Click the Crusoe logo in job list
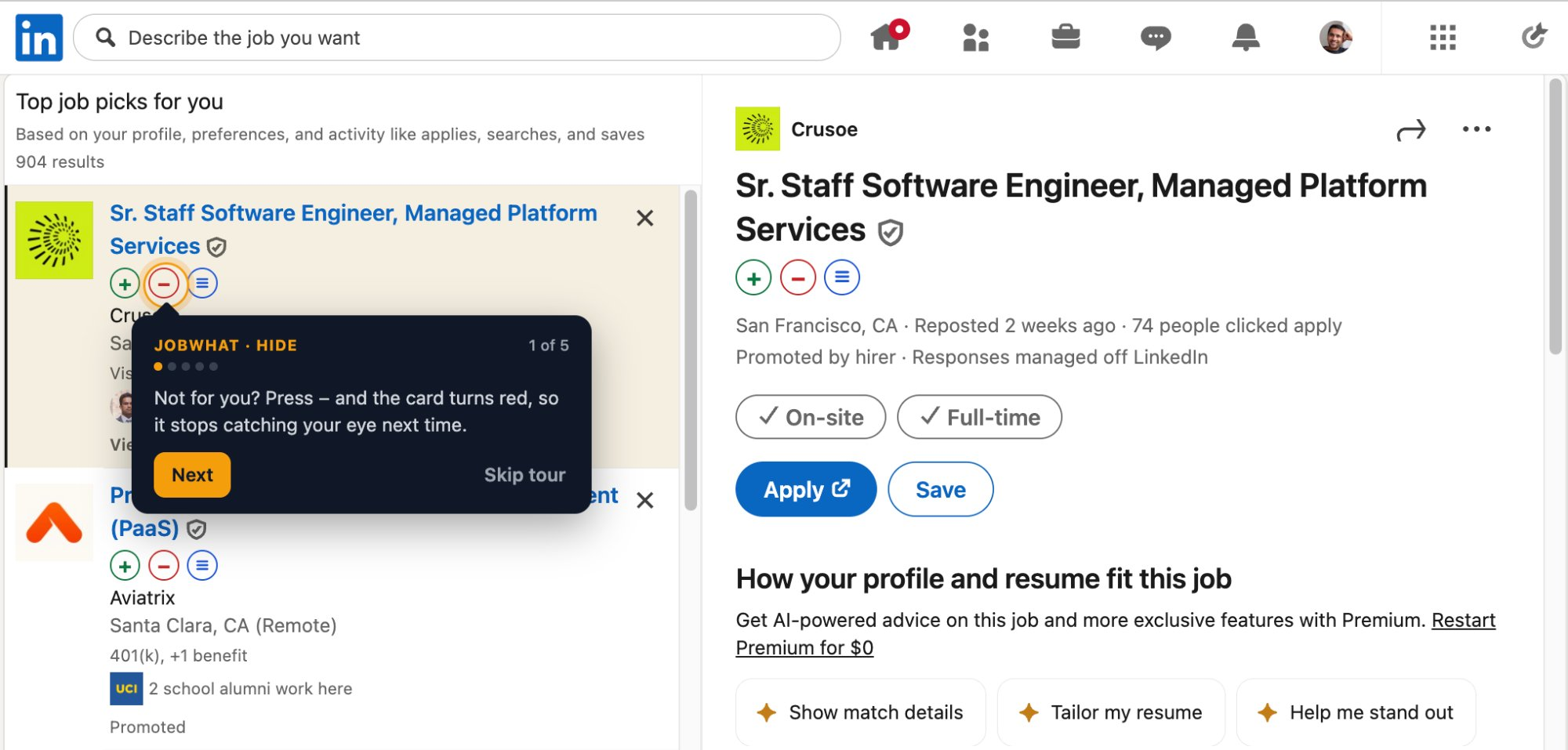This screenshot has width=1568, height=750. coord(54,240)
